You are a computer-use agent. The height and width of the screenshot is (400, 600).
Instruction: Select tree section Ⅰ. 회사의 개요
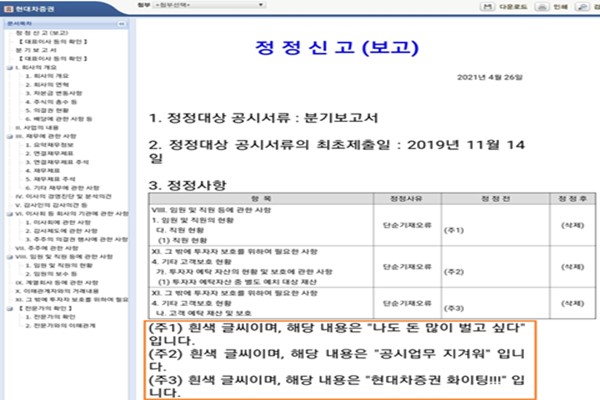pyautogui.click(x=36, y=67)
